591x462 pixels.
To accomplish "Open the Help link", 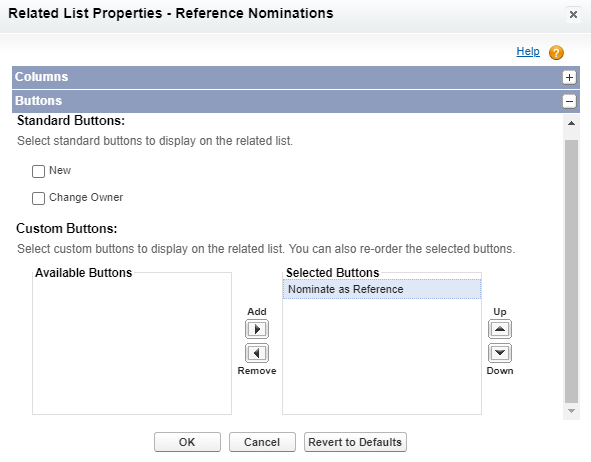I will [x=528, y=51].
